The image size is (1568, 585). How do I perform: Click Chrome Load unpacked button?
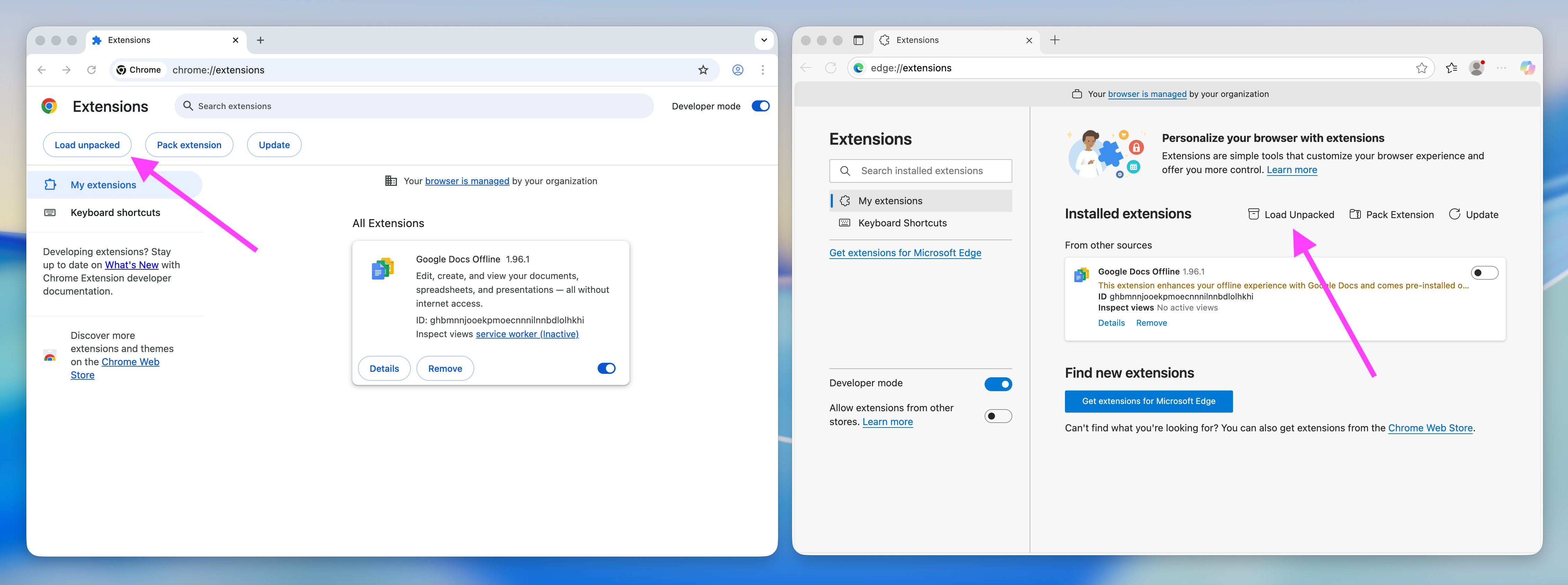tap(87, 145)
